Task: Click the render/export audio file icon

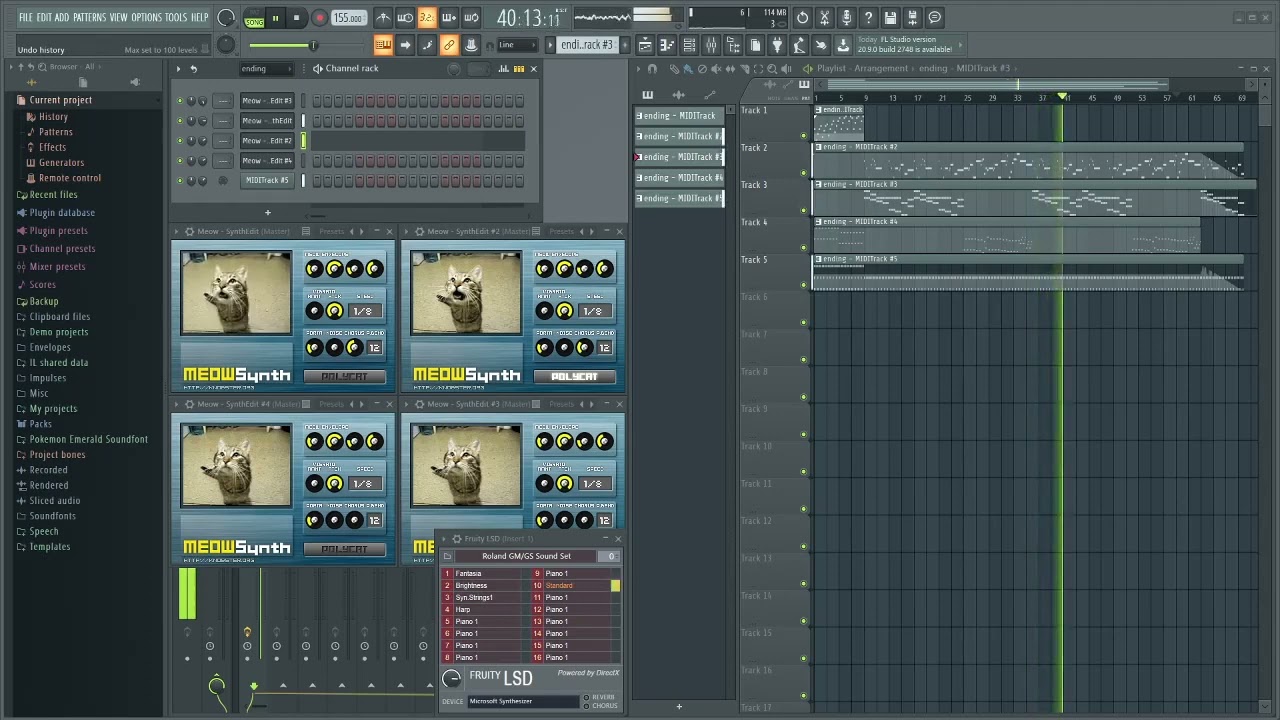Action: coord(912,17)
